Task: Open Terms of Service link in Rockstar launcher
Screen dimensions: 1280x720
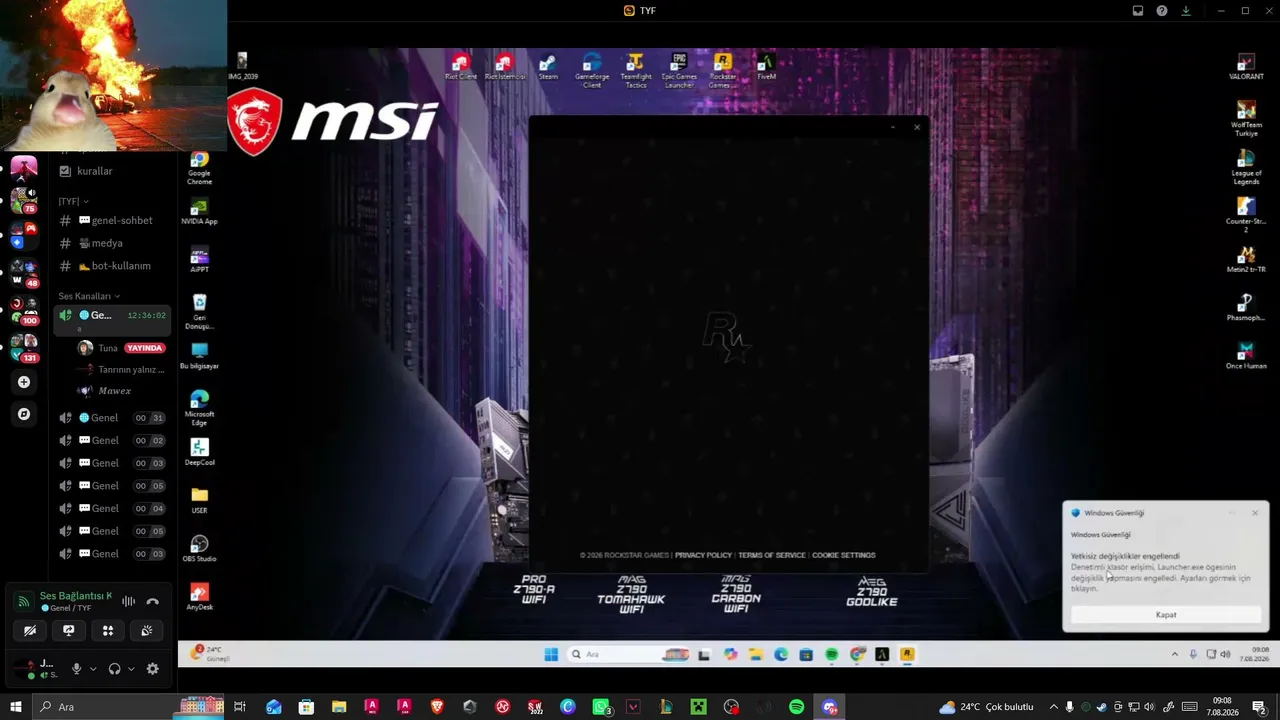Action: pyautogui.click(x=771, y=555)
